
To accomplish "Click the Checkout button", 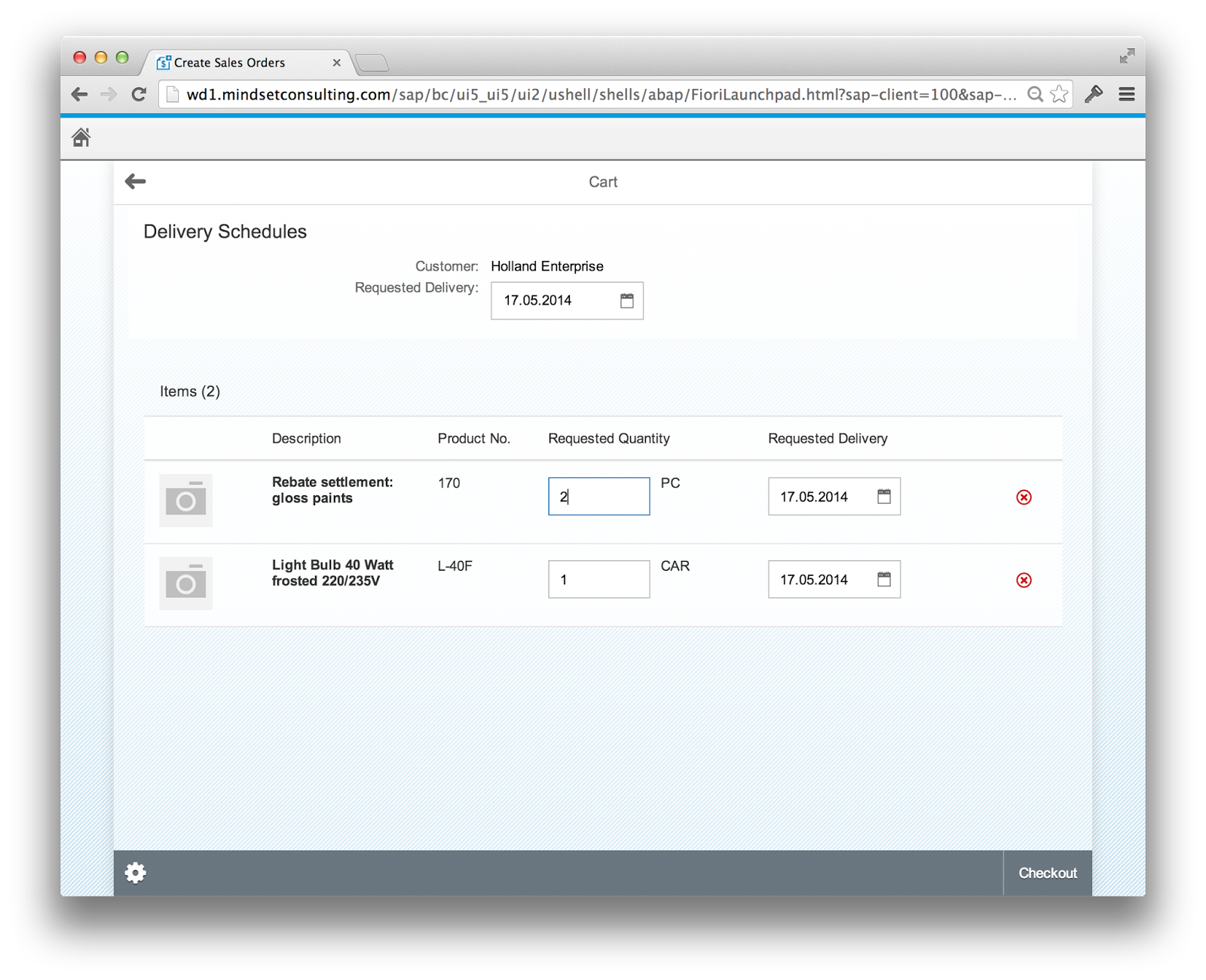I will (1047, 872).
